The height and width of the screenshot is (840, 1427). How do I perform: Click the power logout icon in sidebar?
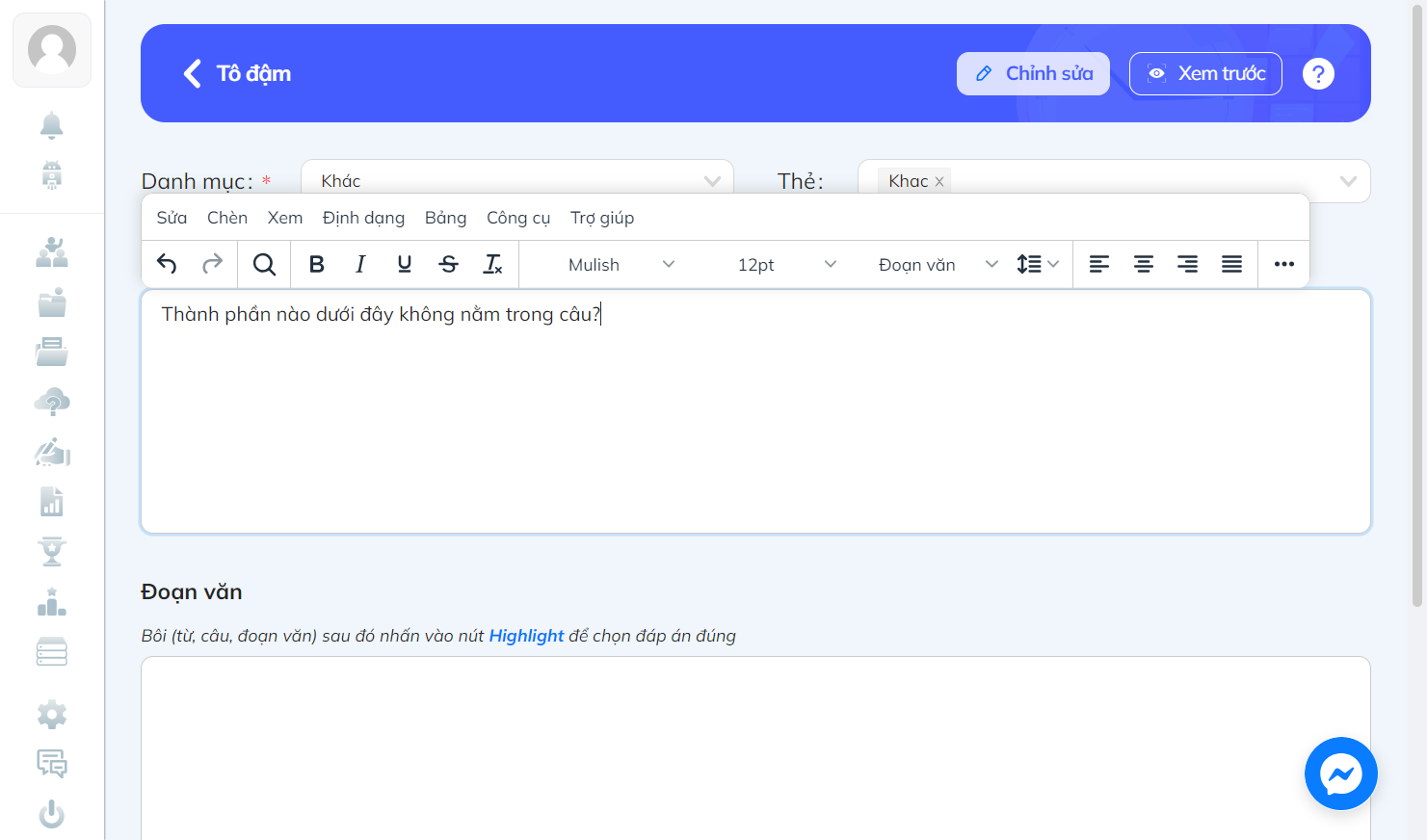(52, 815)
